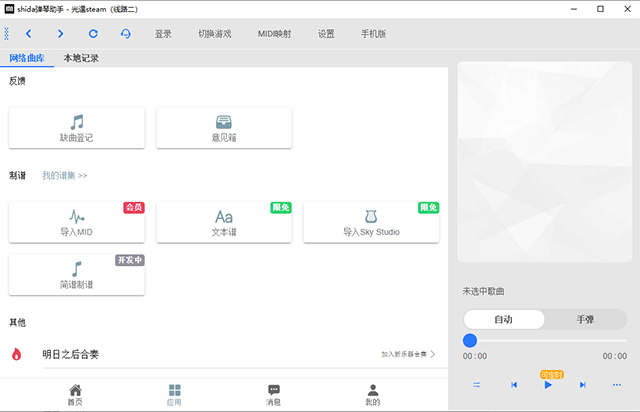Open the 导入MID waveform card
Image resolution: width=640 pixels, height=412 pixels.
pos(77,222)
